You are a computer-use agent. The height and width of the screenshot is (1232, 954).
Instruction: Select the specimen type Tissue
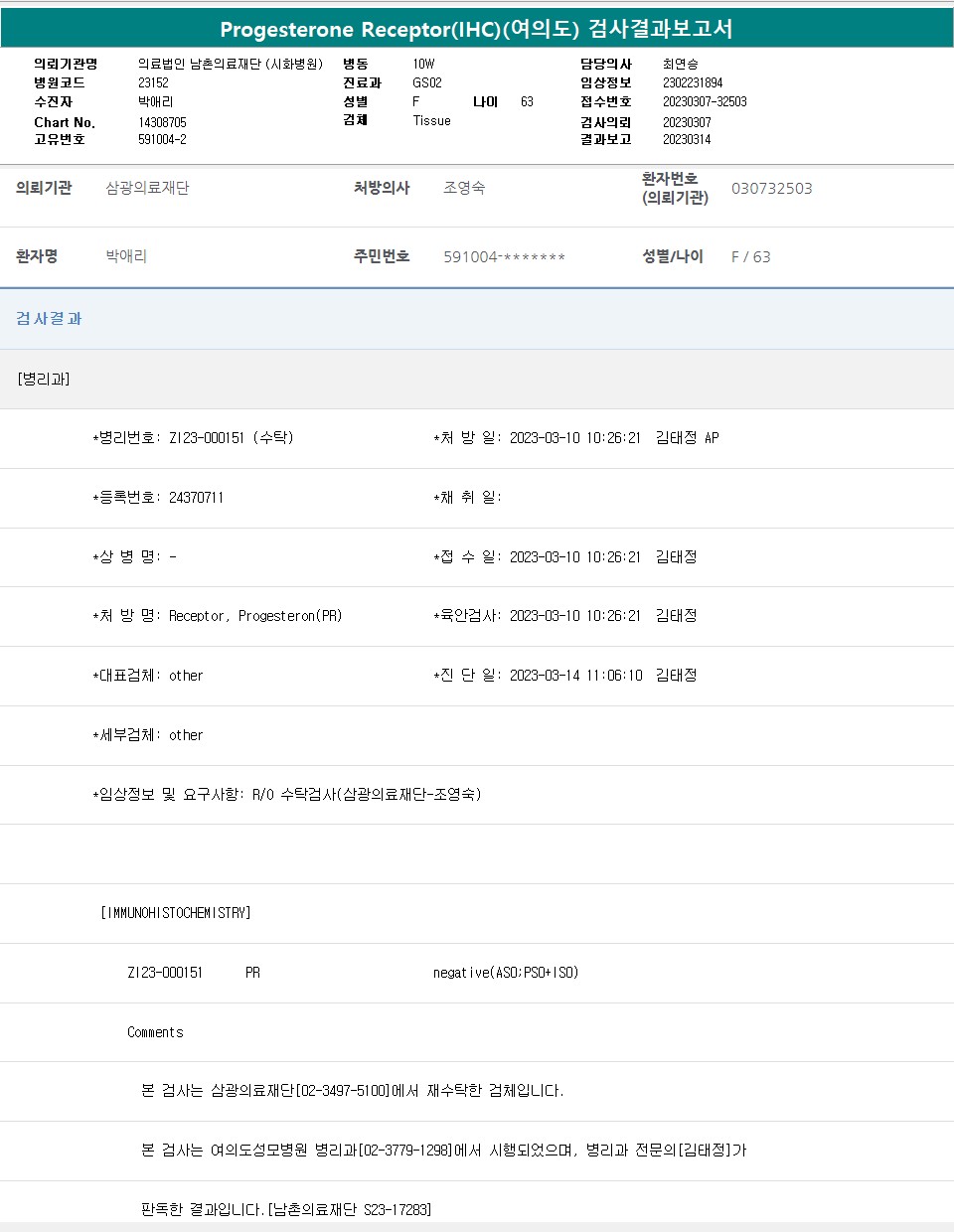[x=431, y=121]
